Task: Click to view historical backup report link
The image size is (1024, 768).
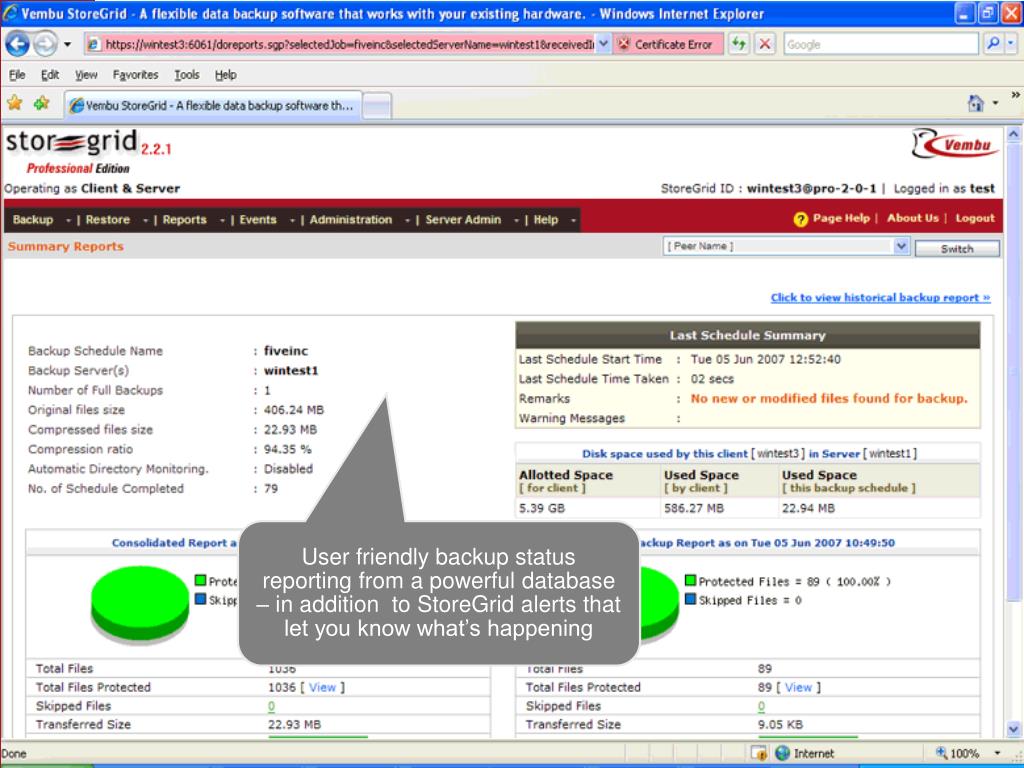Action: coord(880,298)
